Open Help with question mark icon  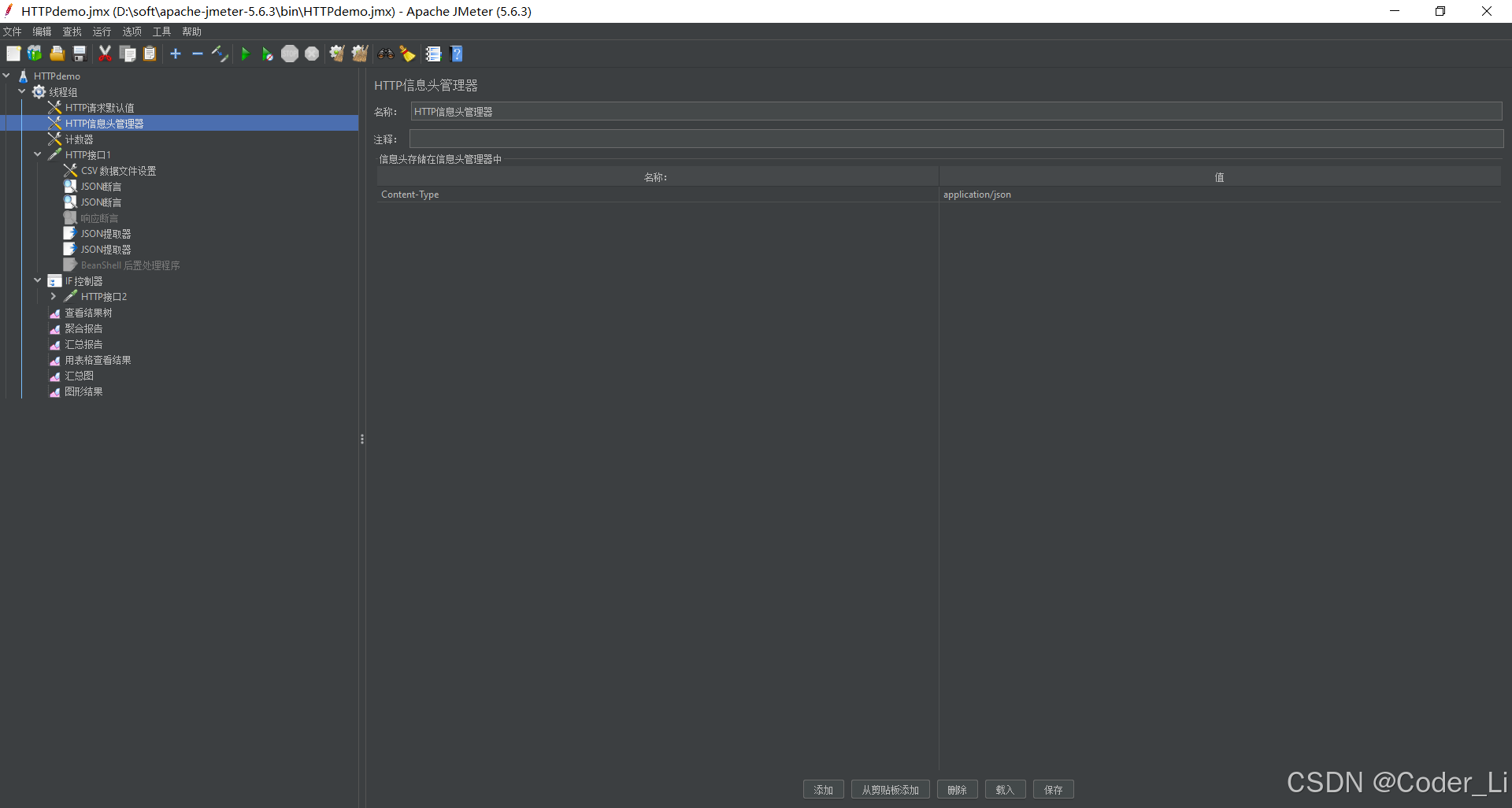(x=457, y=54)
